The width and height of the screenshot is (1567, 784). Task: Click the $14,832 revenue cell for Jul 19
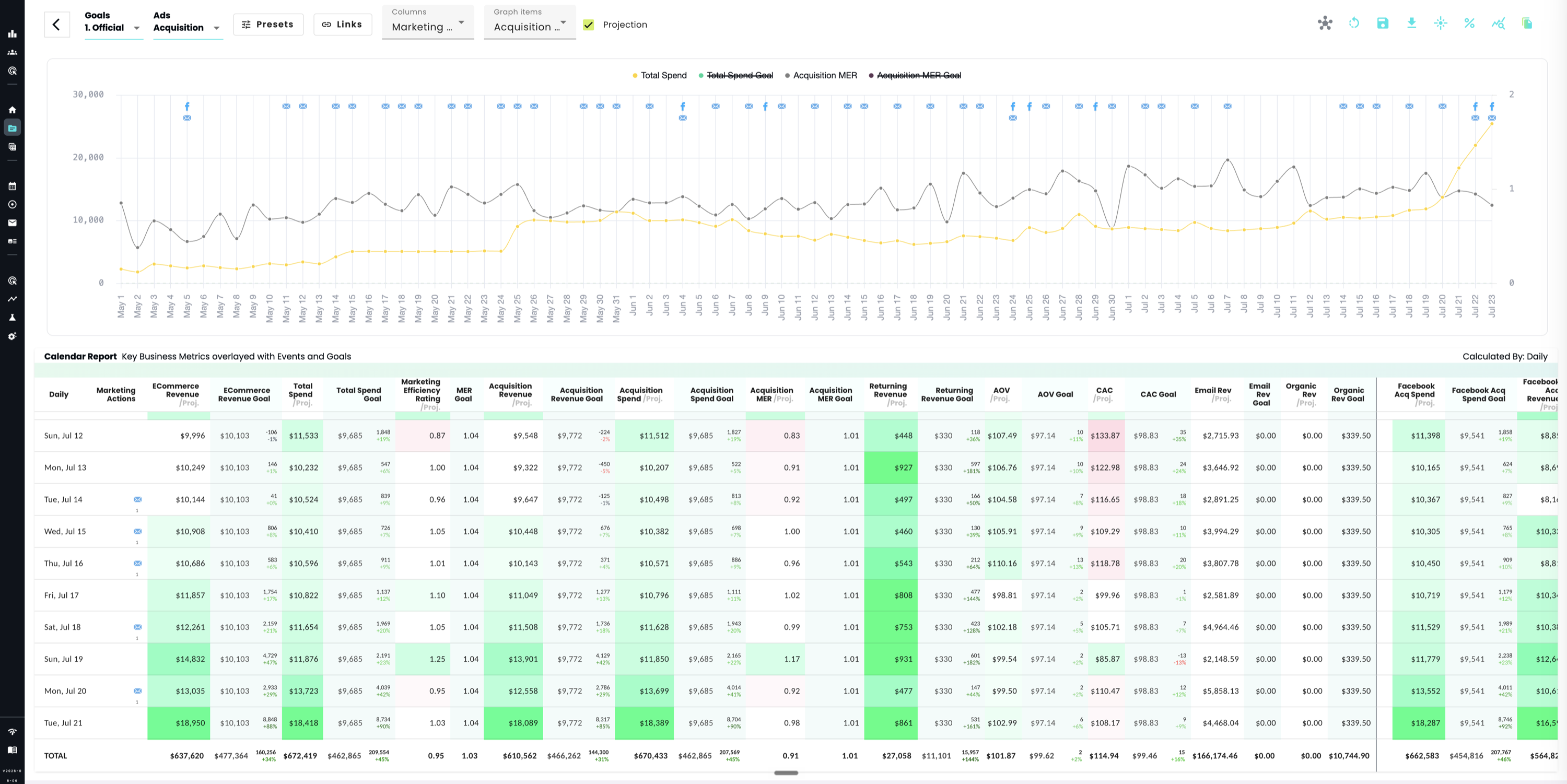[178, 659]
